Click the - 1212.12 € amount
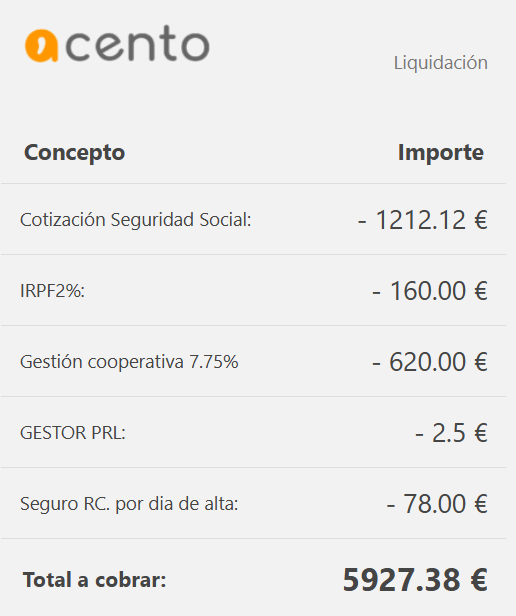The height and width of the screenshot is (616, 516). coord(422,220)
